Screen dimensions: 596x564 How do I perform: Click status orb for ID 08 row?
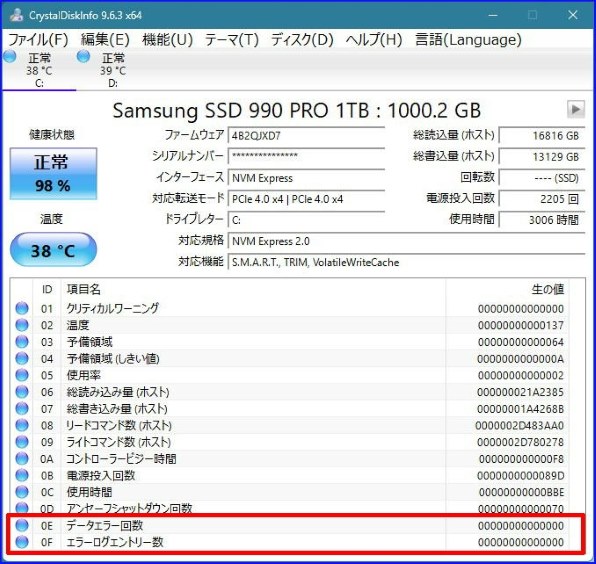(22, 425)
